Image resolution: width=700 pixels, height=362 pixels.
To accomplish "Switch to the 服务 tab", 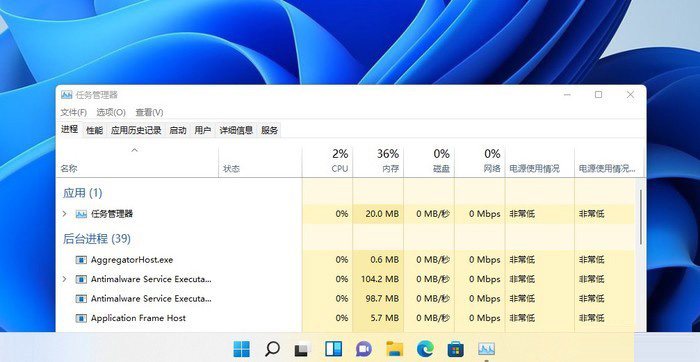I will pyautogui.click(x=270, y=130).
